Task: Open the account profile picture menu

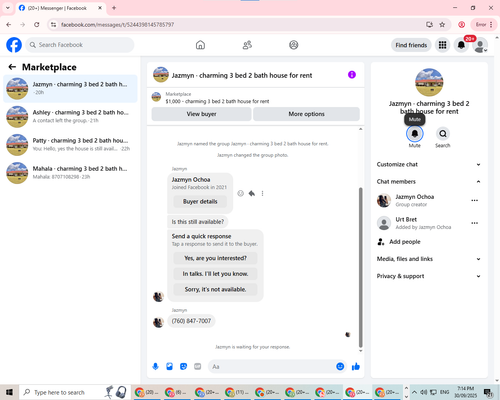Action: [x=480, y=45]
